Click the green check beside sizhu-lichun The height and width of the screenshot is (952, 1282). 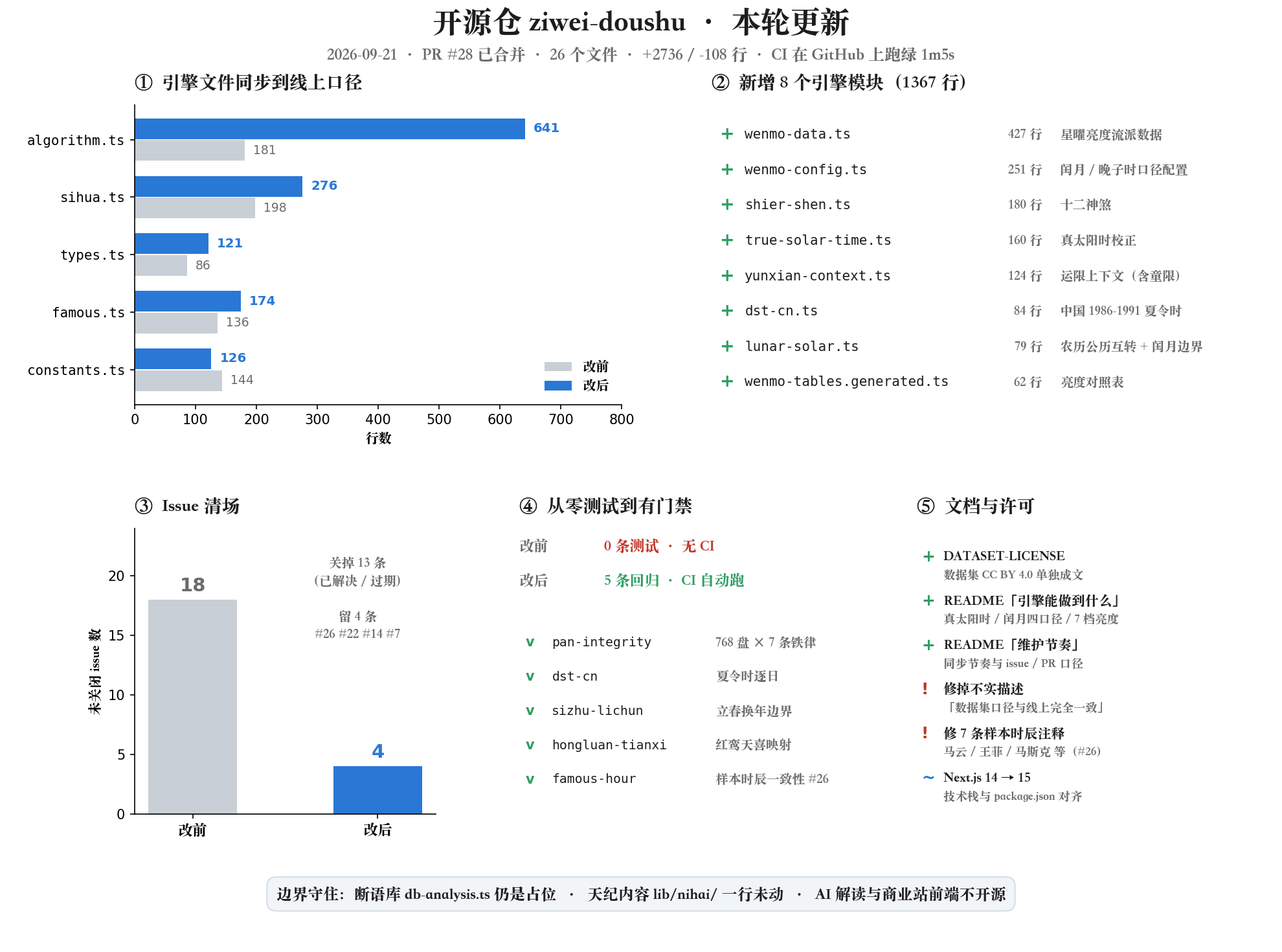pos(530,711)
